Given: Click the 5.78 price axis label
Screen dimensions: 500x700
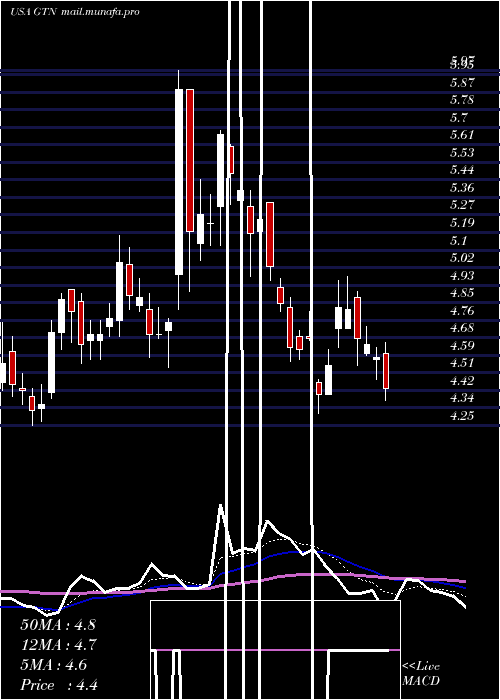Looking at the screenshot, I should pos(462,100).
